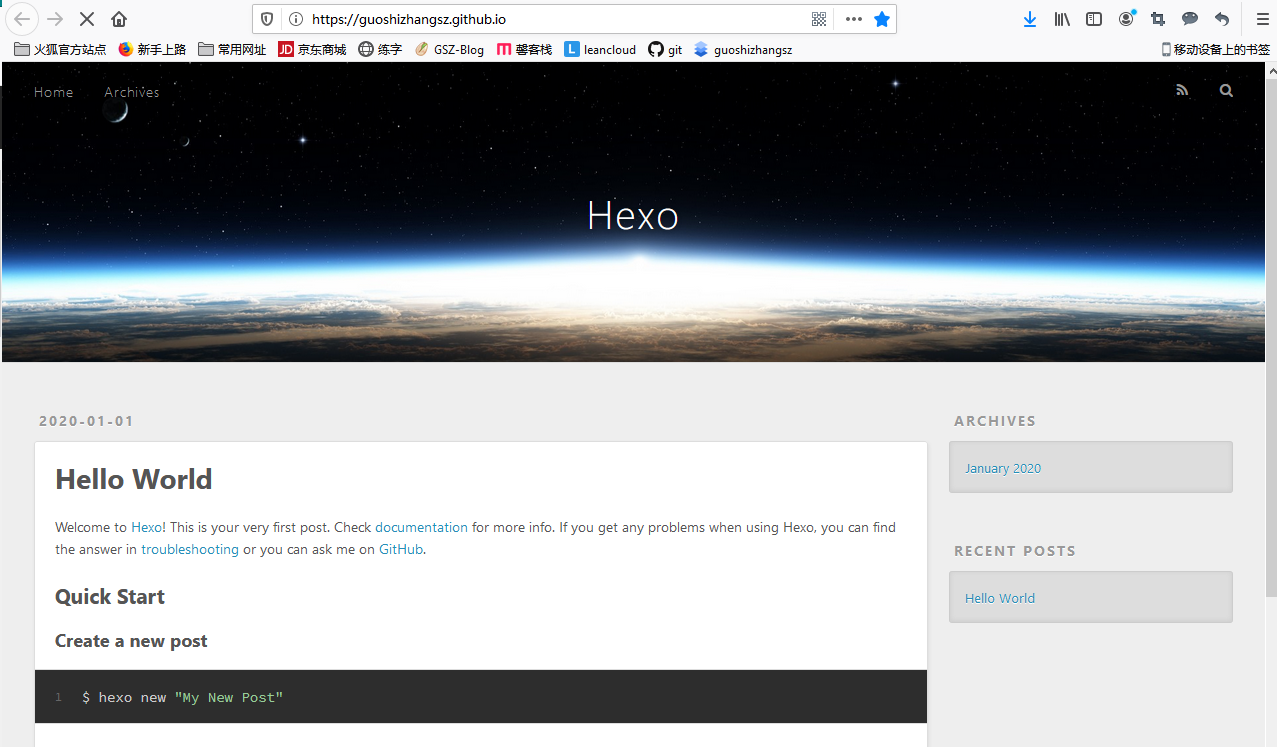Open the Firefox hamburger menu

(x=1262, y=19)
